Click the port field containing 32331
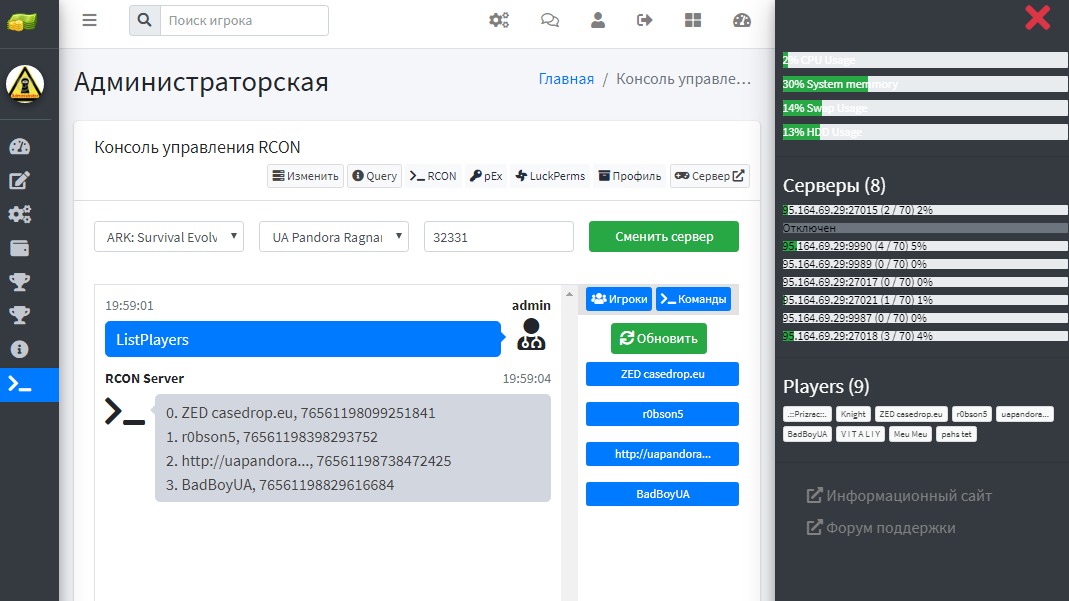Screen dimensions: 1069x601 (498, 237)
